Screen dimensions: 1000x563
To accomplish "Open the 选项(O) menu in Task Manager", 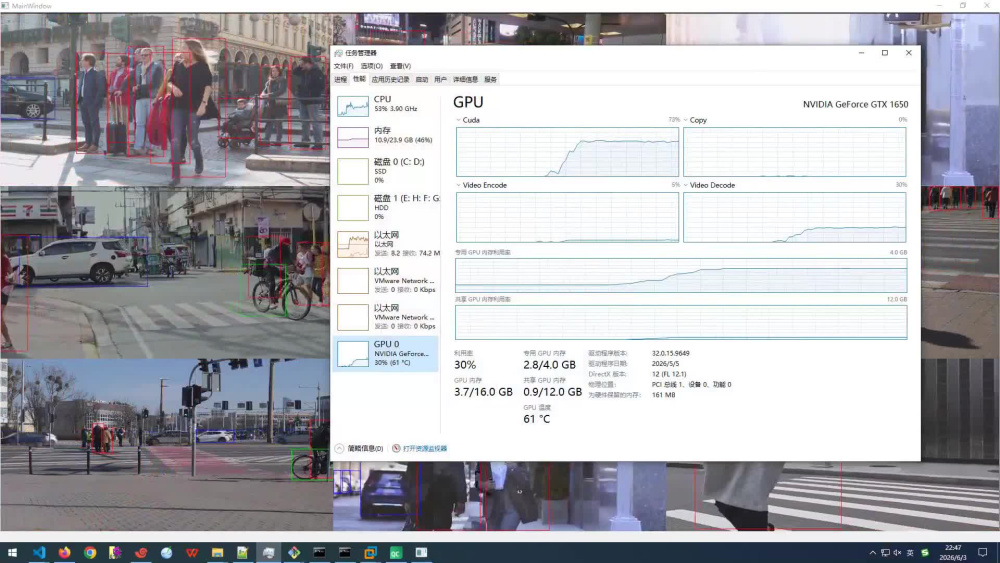I will (x=371, y=66).
